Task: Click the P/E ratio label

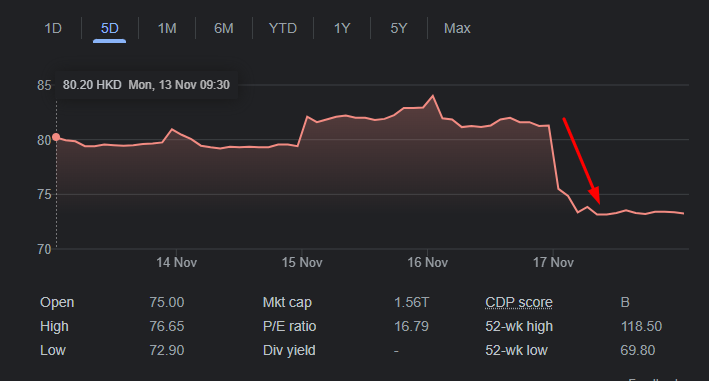Action: tap(289, 326)
